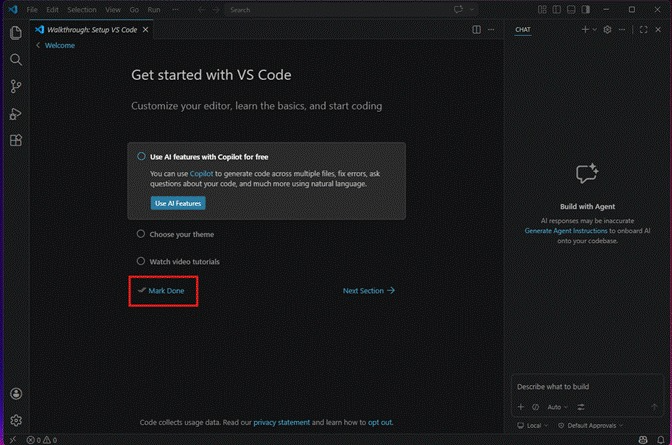
Task: Configure tools icon in chat input
Action: [x=581, y=407]
